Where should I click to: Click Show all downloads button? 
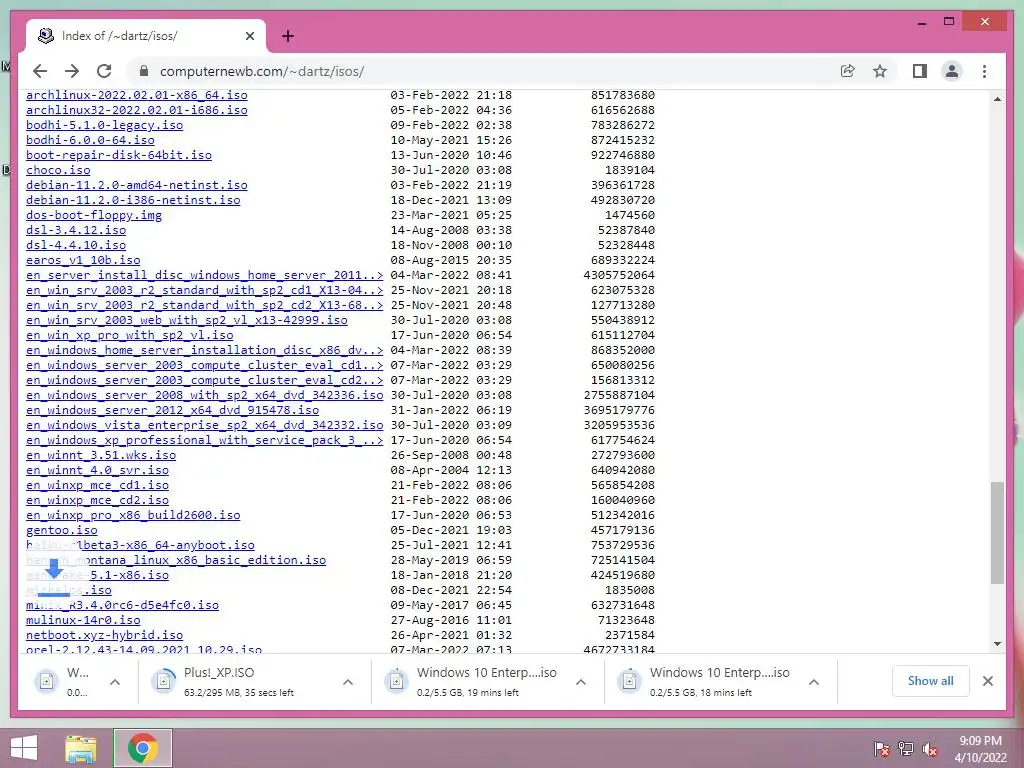[931, 681]
